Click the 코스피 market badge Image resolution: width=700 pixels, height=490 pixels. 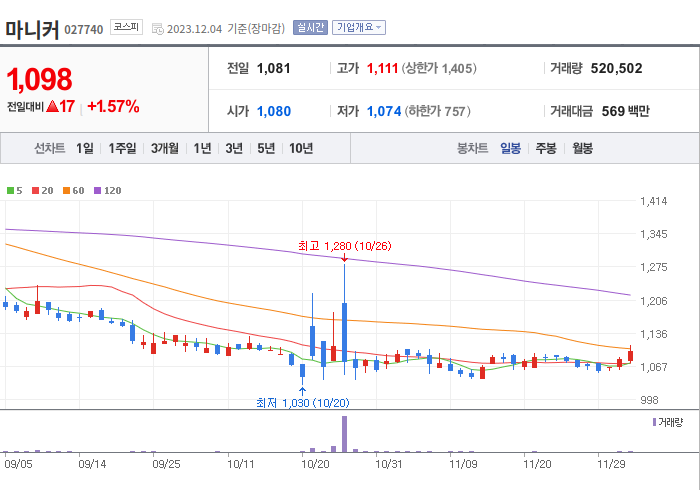[x=126, y=27]
